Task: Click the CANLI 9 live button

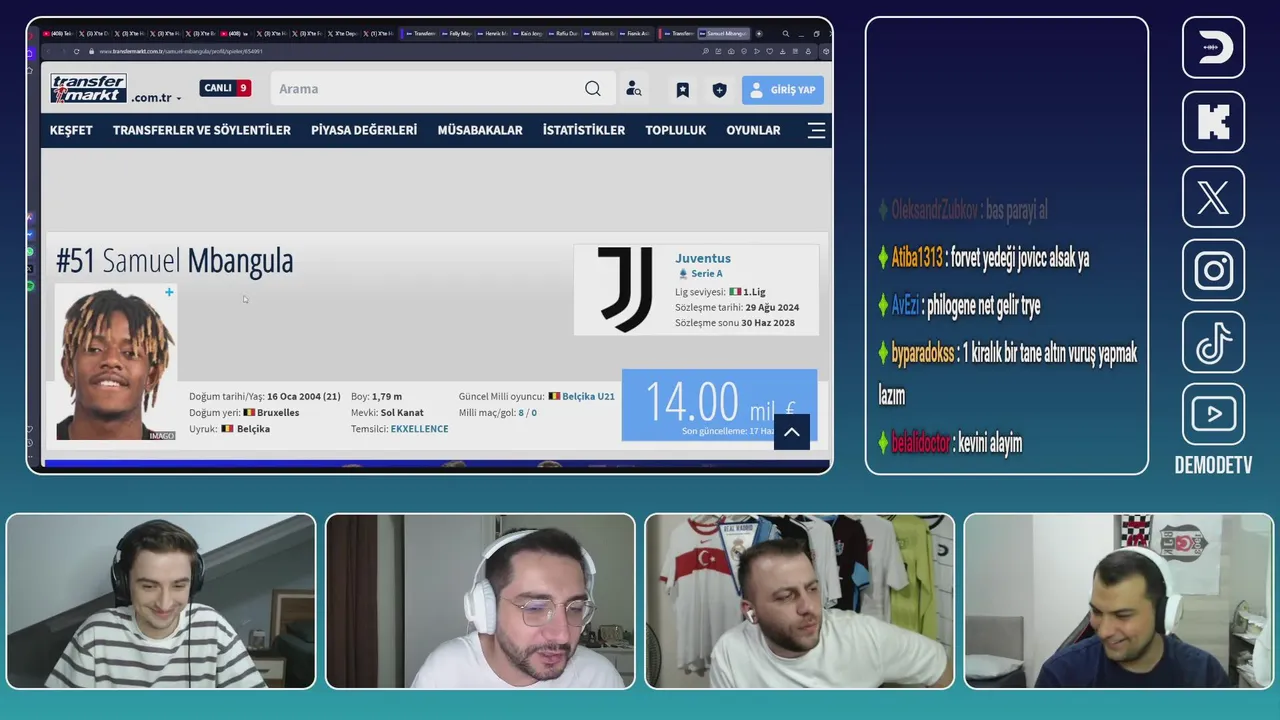Action: pos(225,88)
